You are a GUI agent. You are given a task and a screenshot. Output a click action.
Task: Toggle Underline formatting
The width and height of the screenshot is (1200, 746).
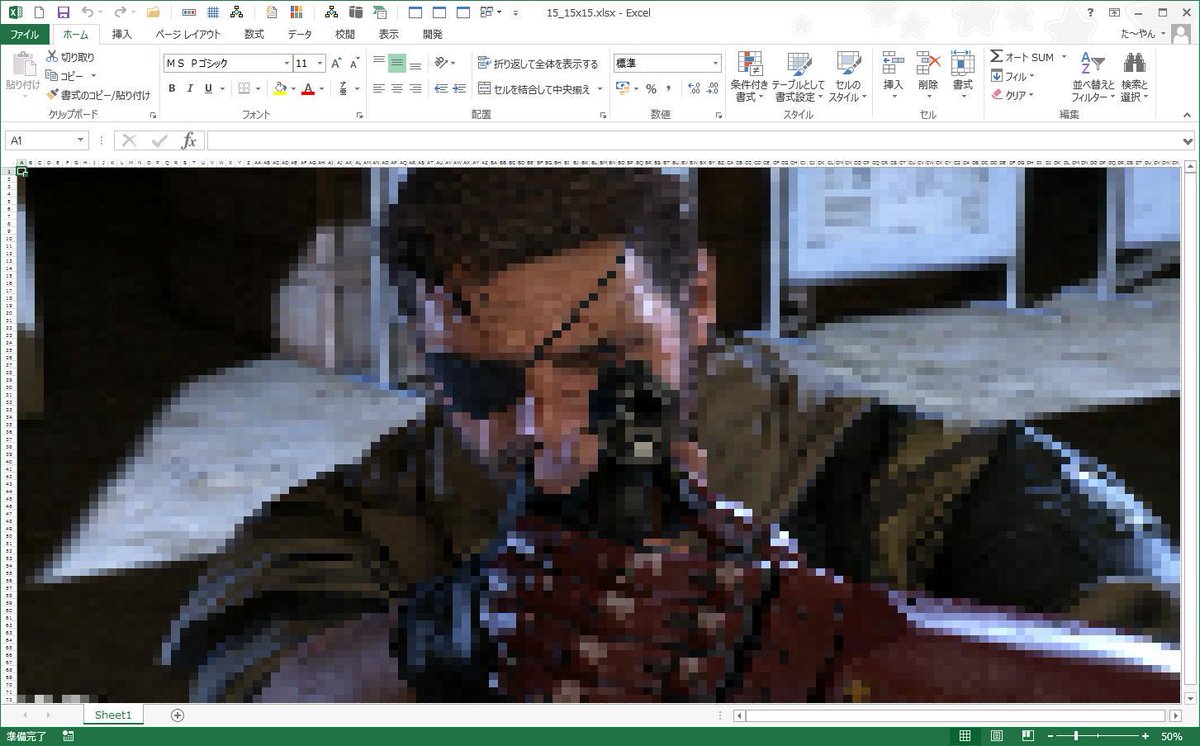coord(208,89)
